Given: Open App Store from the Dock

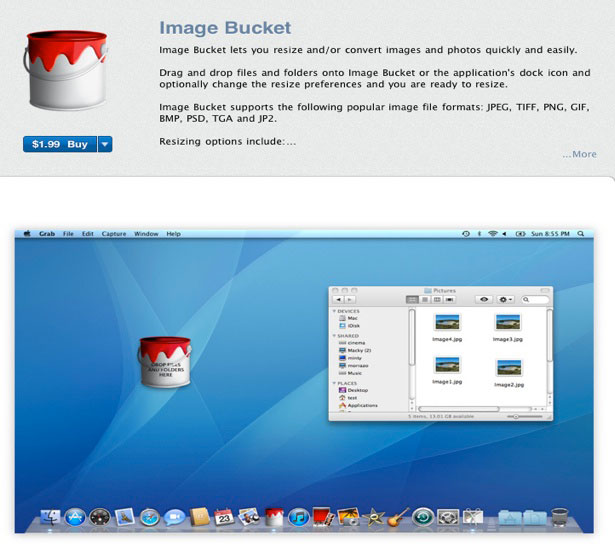Looking at the screenshot, I should [75, 517].
